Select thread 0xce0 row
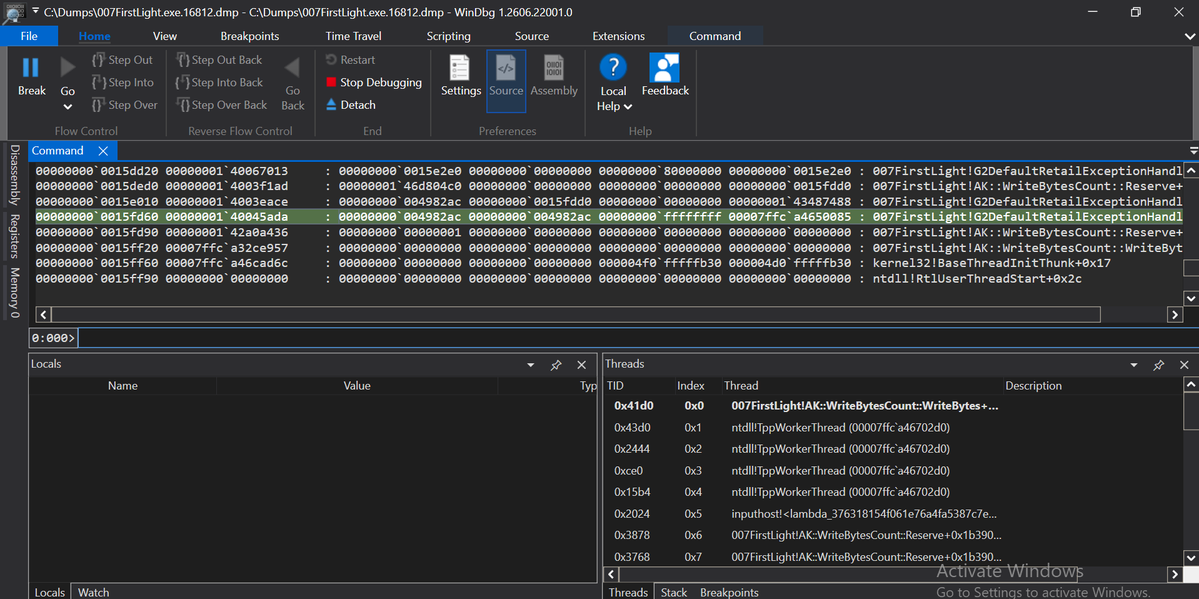This screenshot has width=1199, height=599. (892, 470)
